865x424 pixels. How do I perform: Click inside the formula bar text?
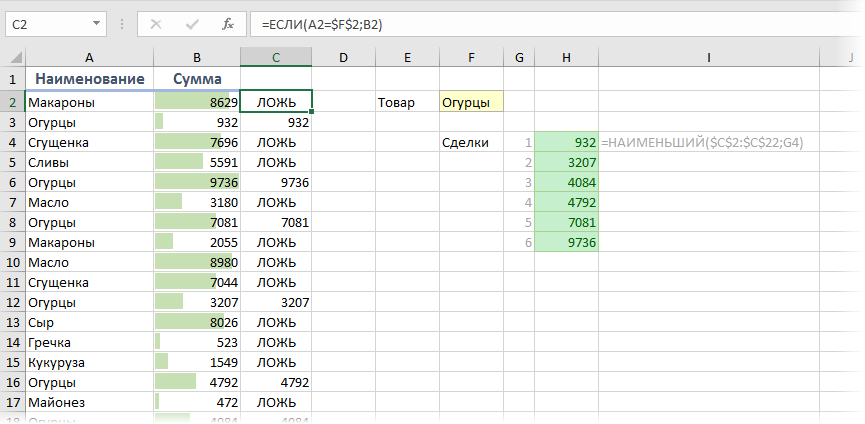[550, 24]
